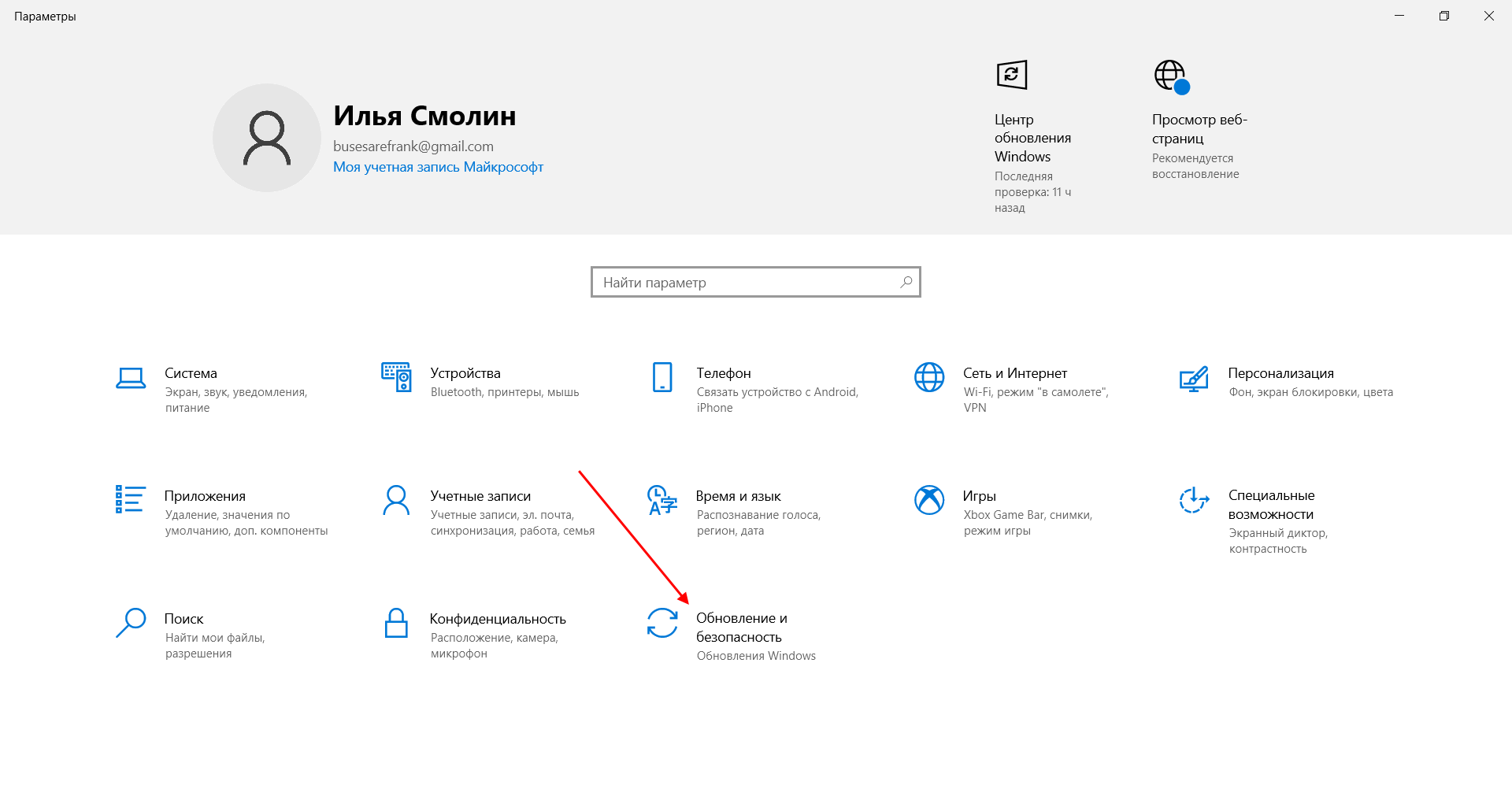Click 'Последняя проверка: 11 ч назад' text
1512x811 pixels.
point(1032,192)
